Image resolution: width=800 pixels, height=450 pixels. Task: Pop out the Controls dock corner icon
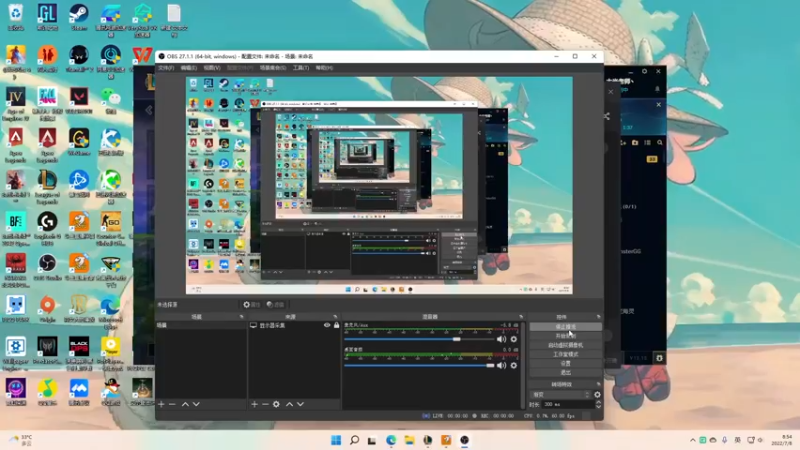[598, 317]
